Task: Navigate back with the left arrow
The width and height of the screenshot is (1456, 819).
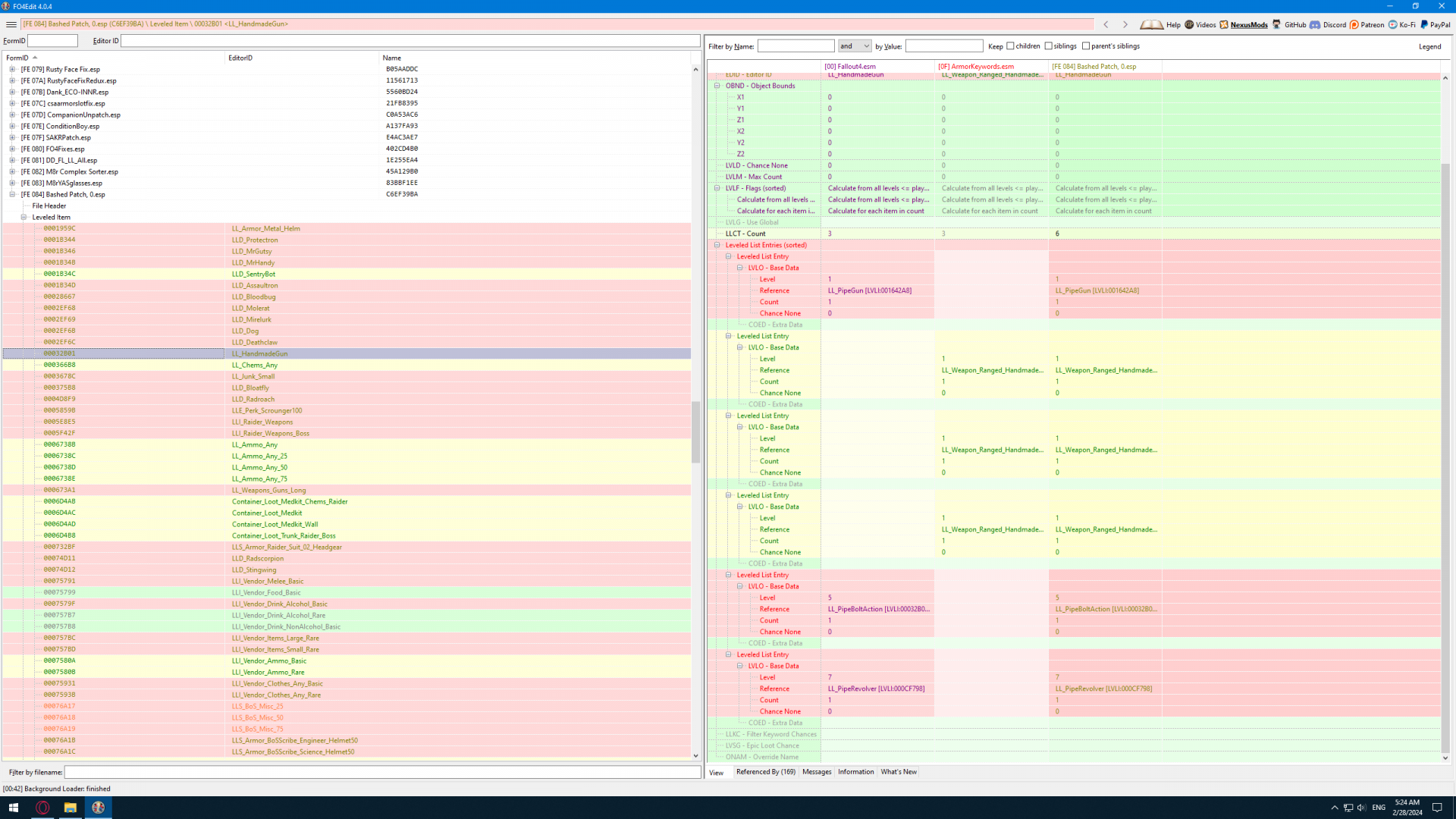Action: 1106,24
